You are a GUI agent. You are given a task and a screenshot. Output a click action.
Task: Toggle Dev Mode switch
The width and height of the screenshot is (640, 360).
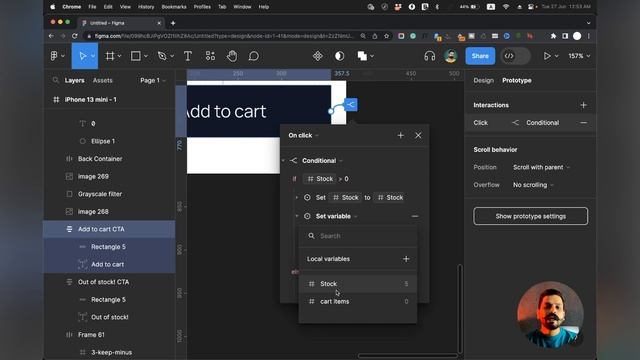[516, 56]
